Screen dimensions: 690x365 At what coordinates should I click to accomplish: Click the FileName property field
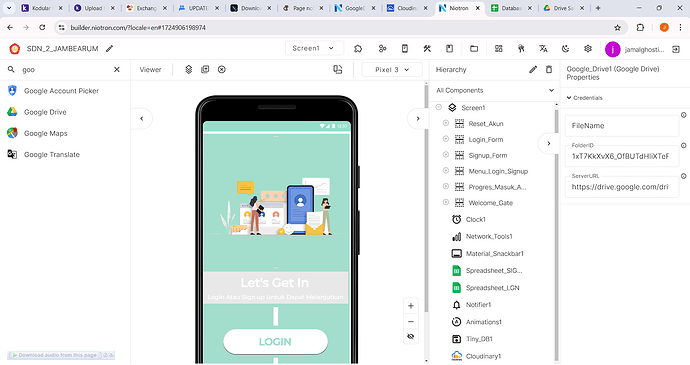pyautogui.click(x=622, y=125)
